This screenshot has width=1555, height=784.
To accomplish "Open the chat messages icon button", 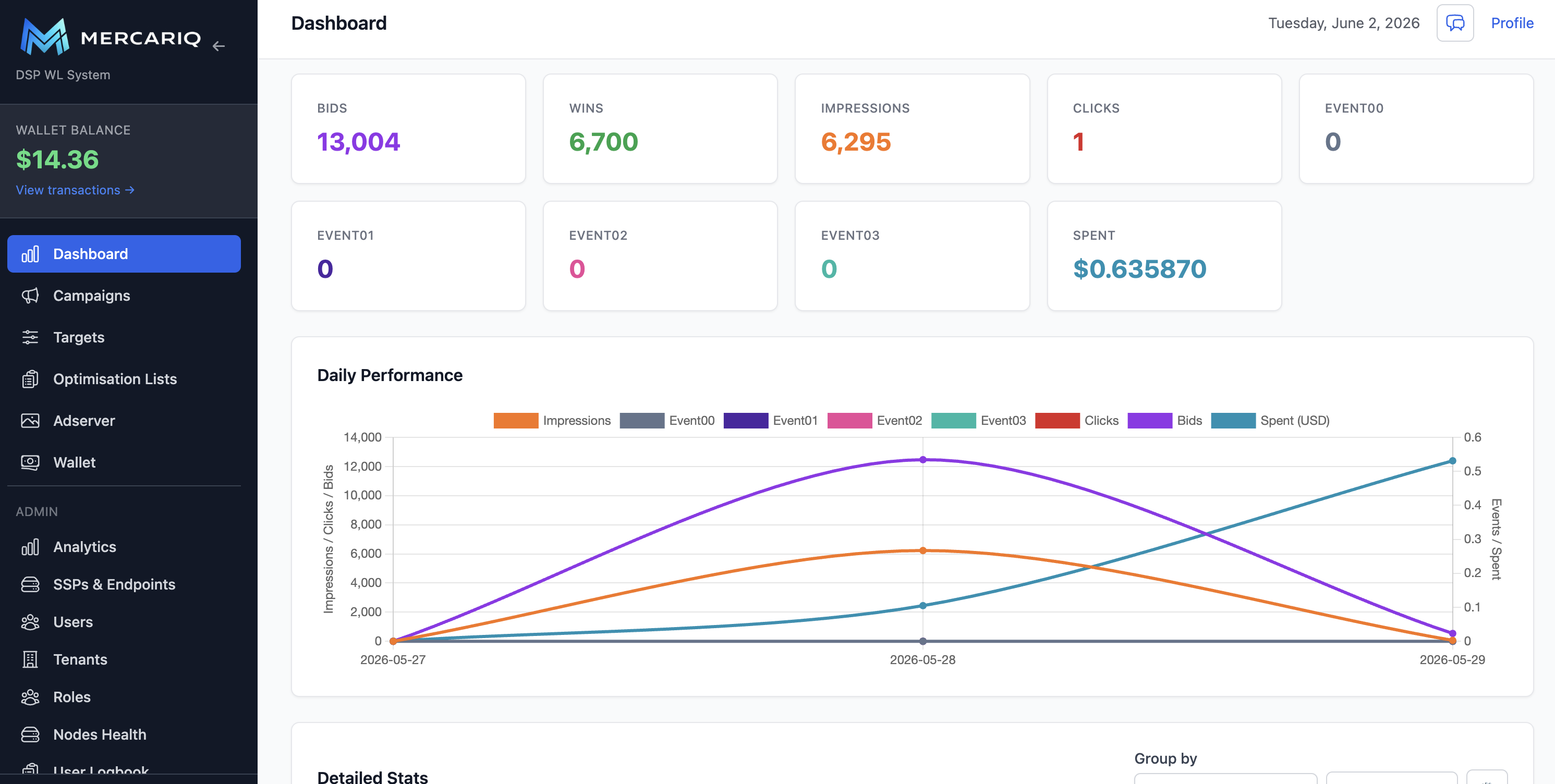I will 1455,23.
